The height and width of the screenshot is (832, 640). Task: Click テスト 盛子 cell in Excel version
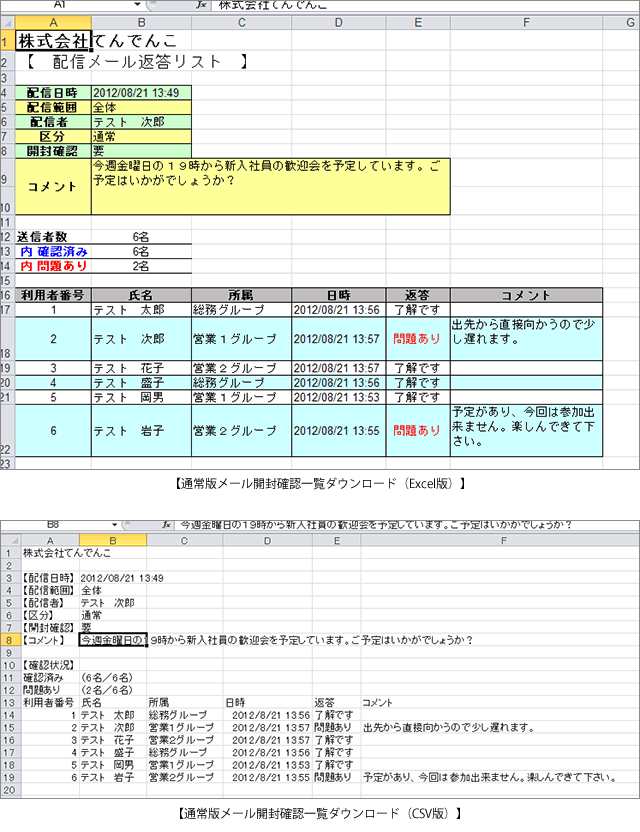141,383
